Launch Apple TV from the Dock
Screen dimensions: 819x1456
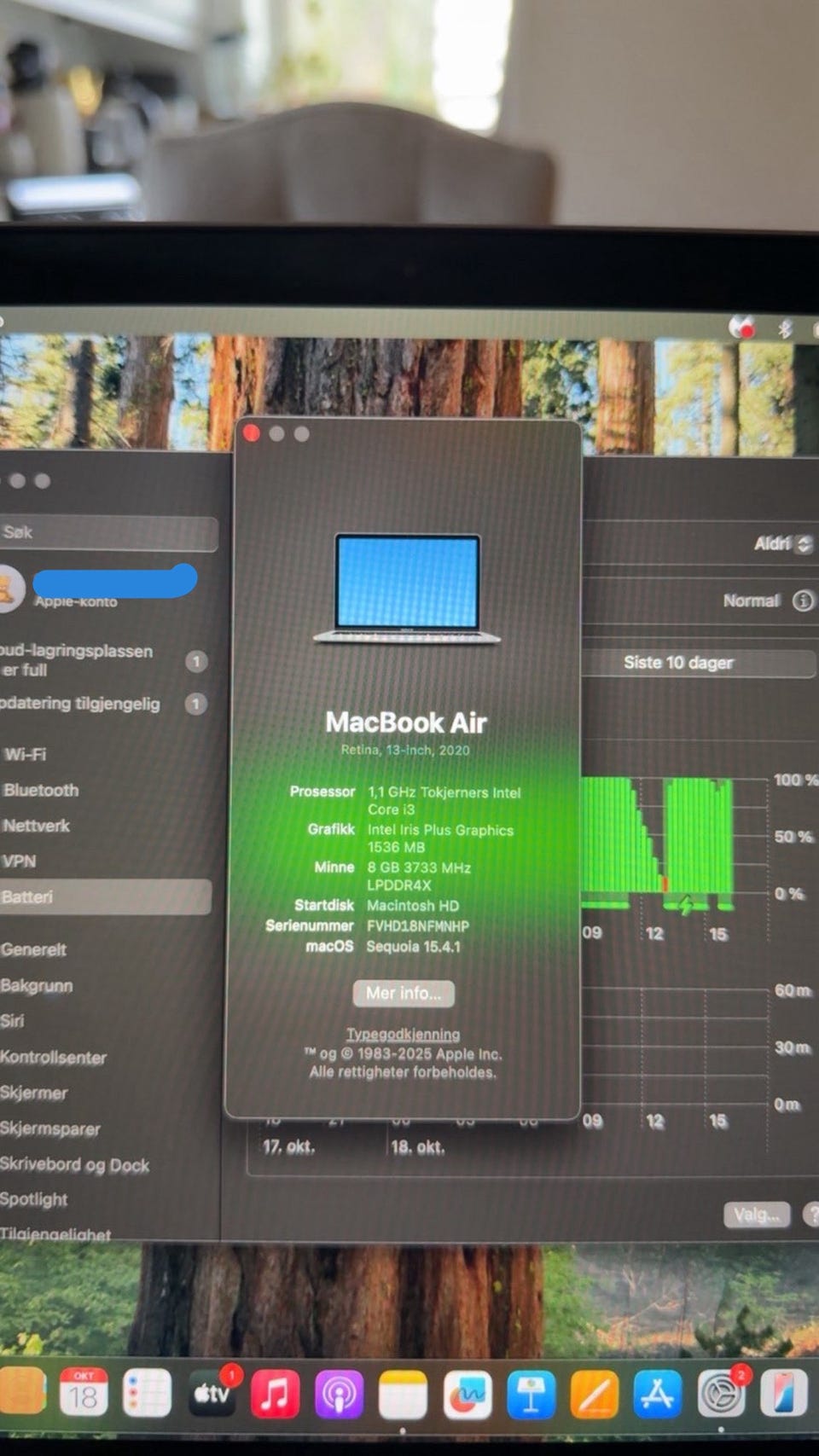pyautogui.click(x=211, y=1394)
